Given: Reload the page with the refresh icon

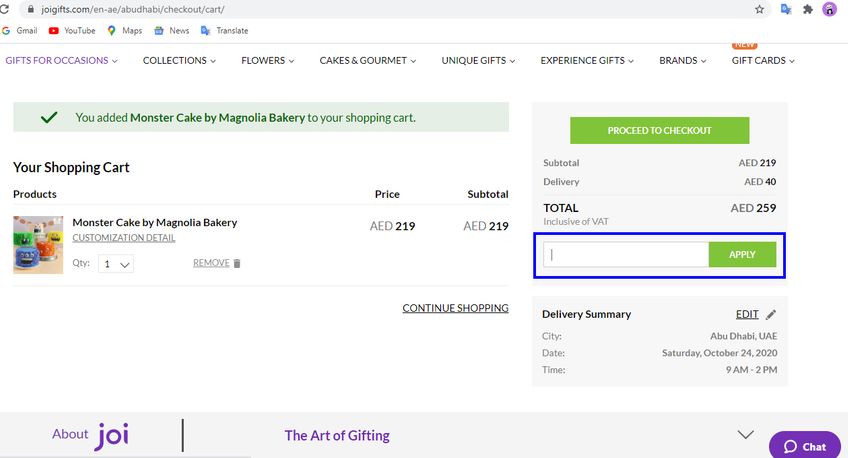Looking at the screenshot, I should click(4, 9).
